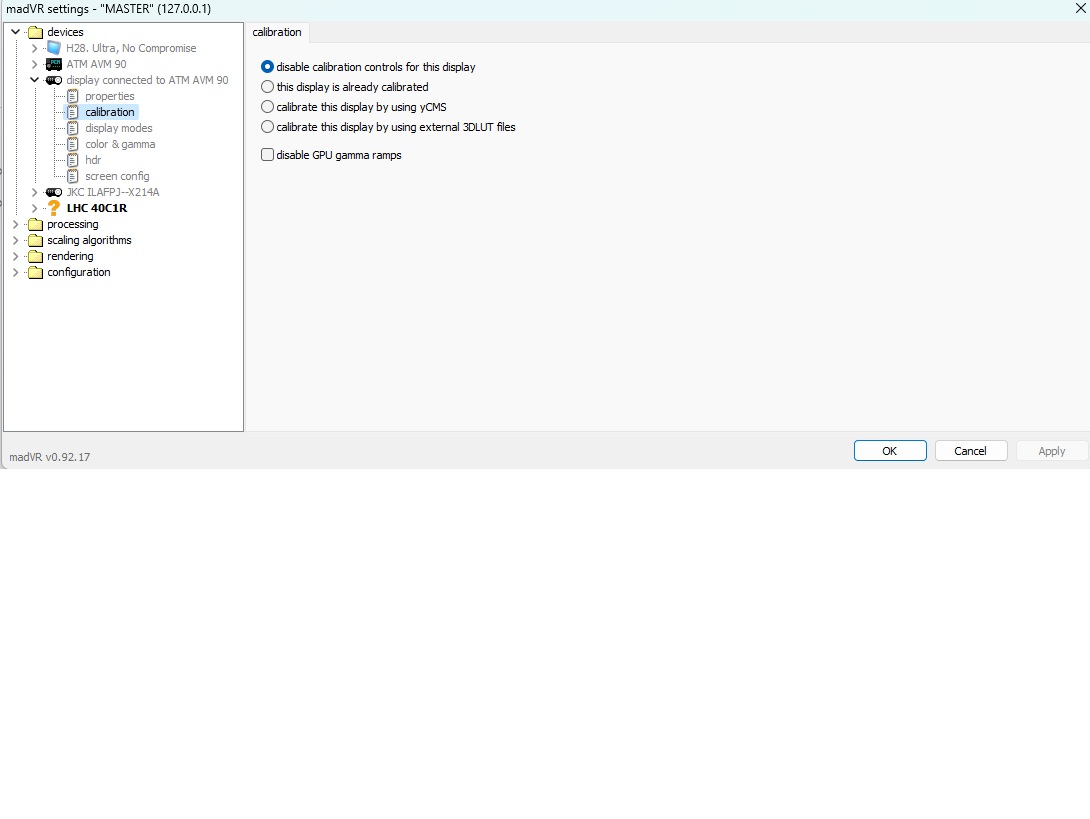Select the ATM AVM 90 device label
Screen dimensions: 1090x819
click(x=97, y=64)
